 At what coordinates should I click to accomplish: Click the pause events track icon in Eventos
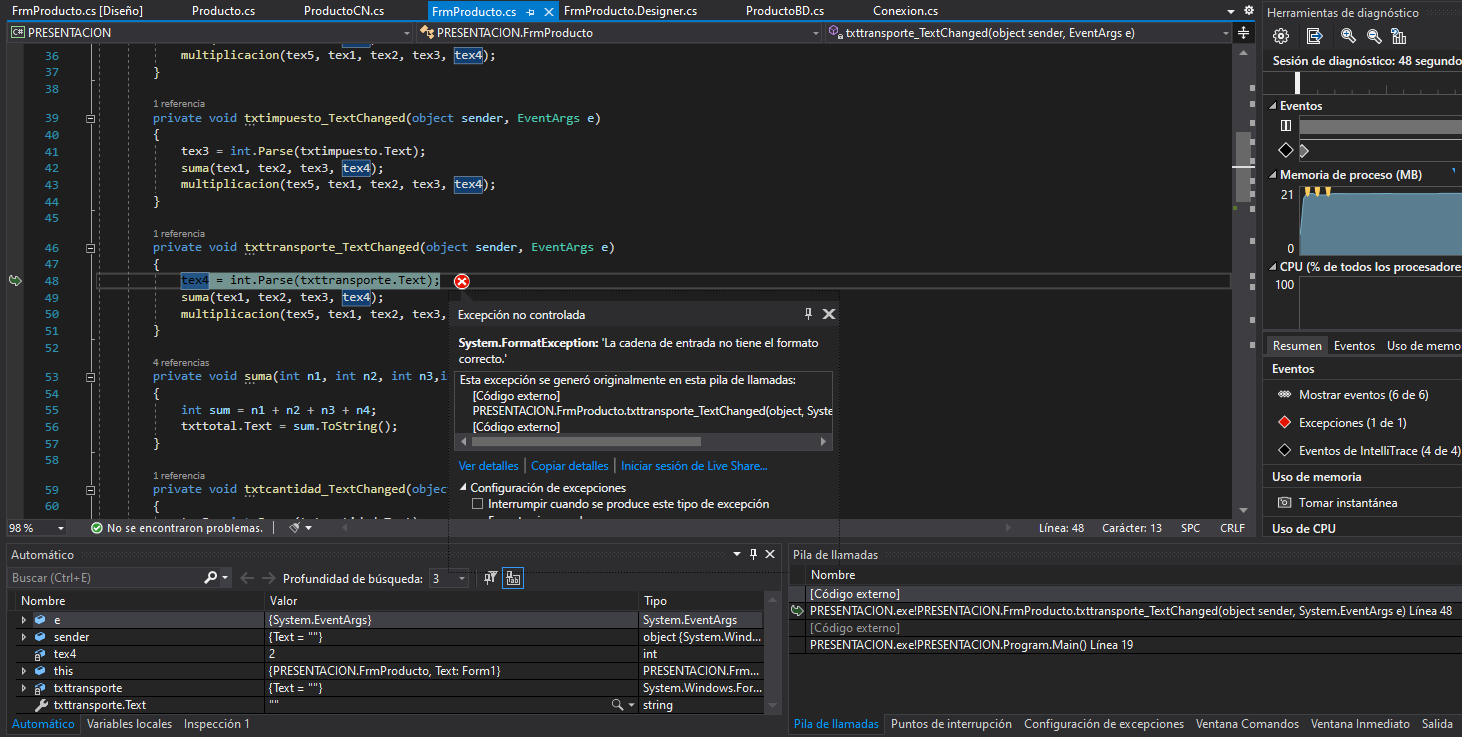pyautogui.click(x=1286, y=126)
